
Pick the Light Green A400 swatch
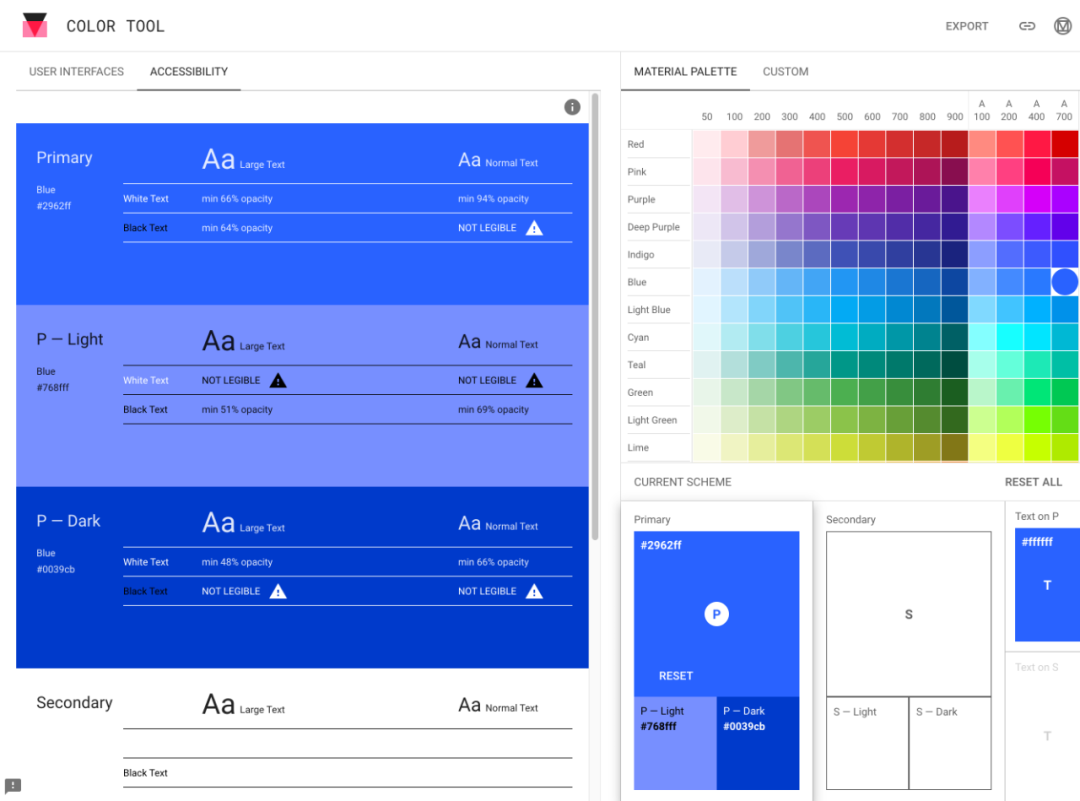pos(1037,419)
